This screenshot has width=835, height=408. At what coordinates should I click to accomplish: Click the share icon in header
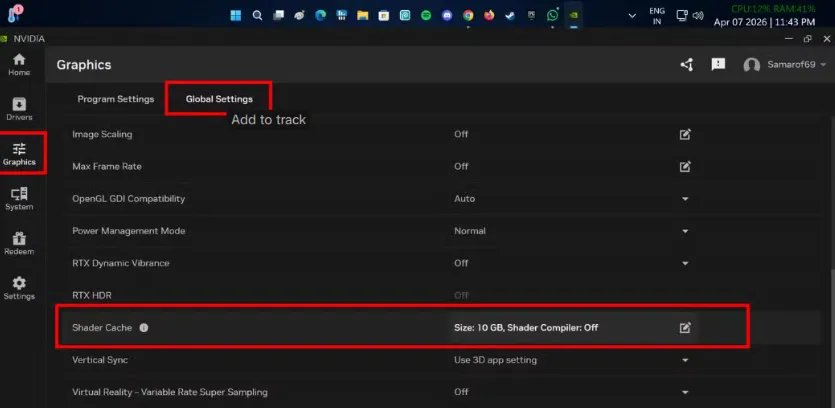pyautogui.click(x=687, y=65)
